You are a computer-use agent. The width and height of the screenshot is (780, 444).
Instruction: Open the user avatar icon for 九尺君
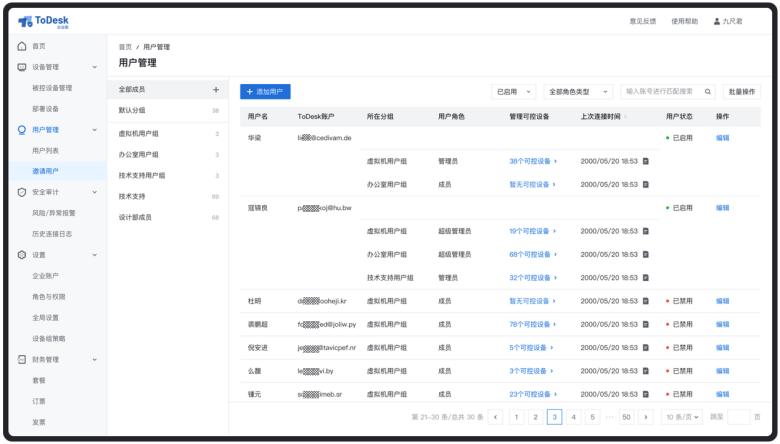(x=717, y=21)
